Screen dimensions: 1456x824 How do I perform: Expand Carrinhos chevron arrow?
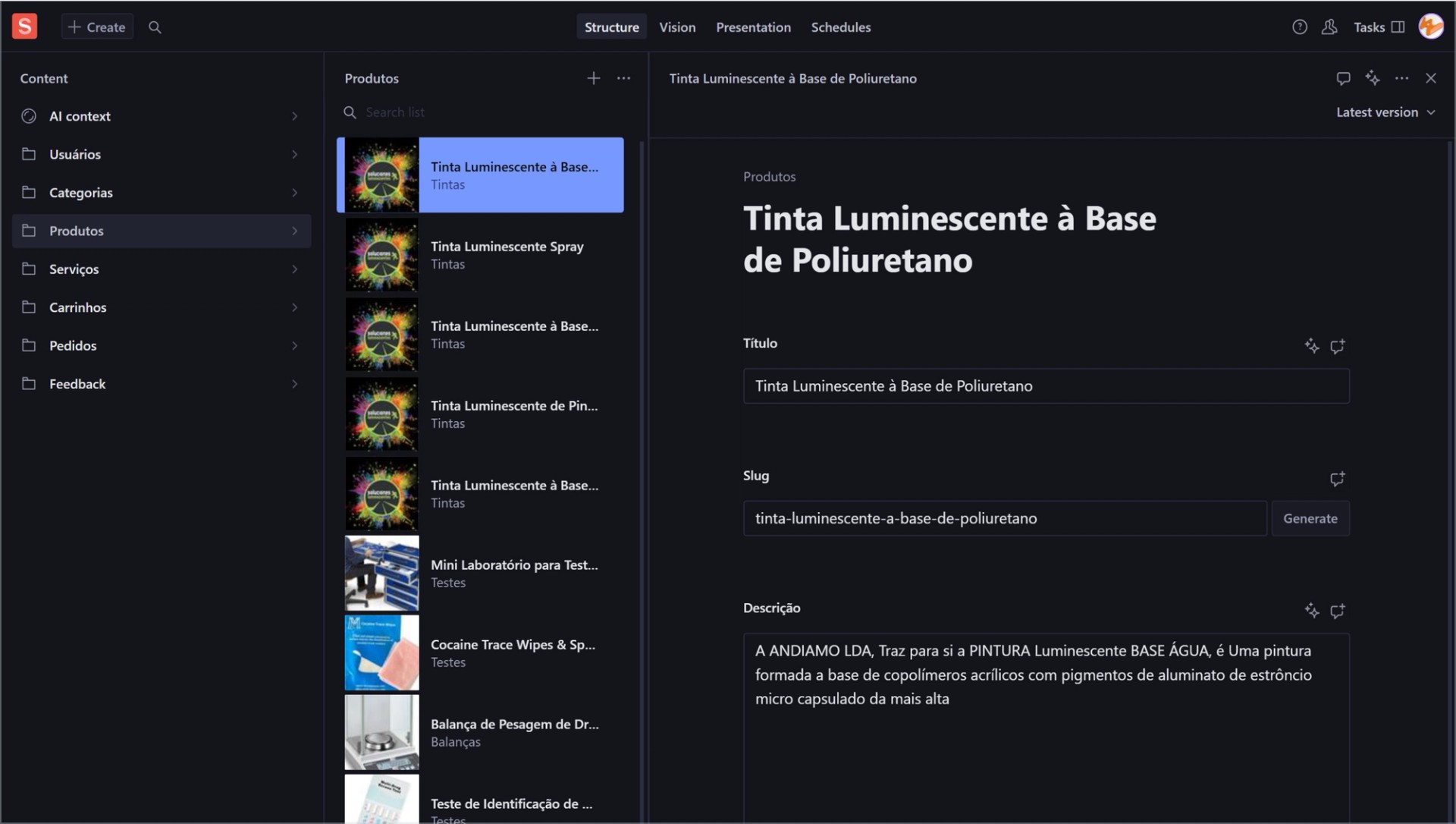point(295,307)
